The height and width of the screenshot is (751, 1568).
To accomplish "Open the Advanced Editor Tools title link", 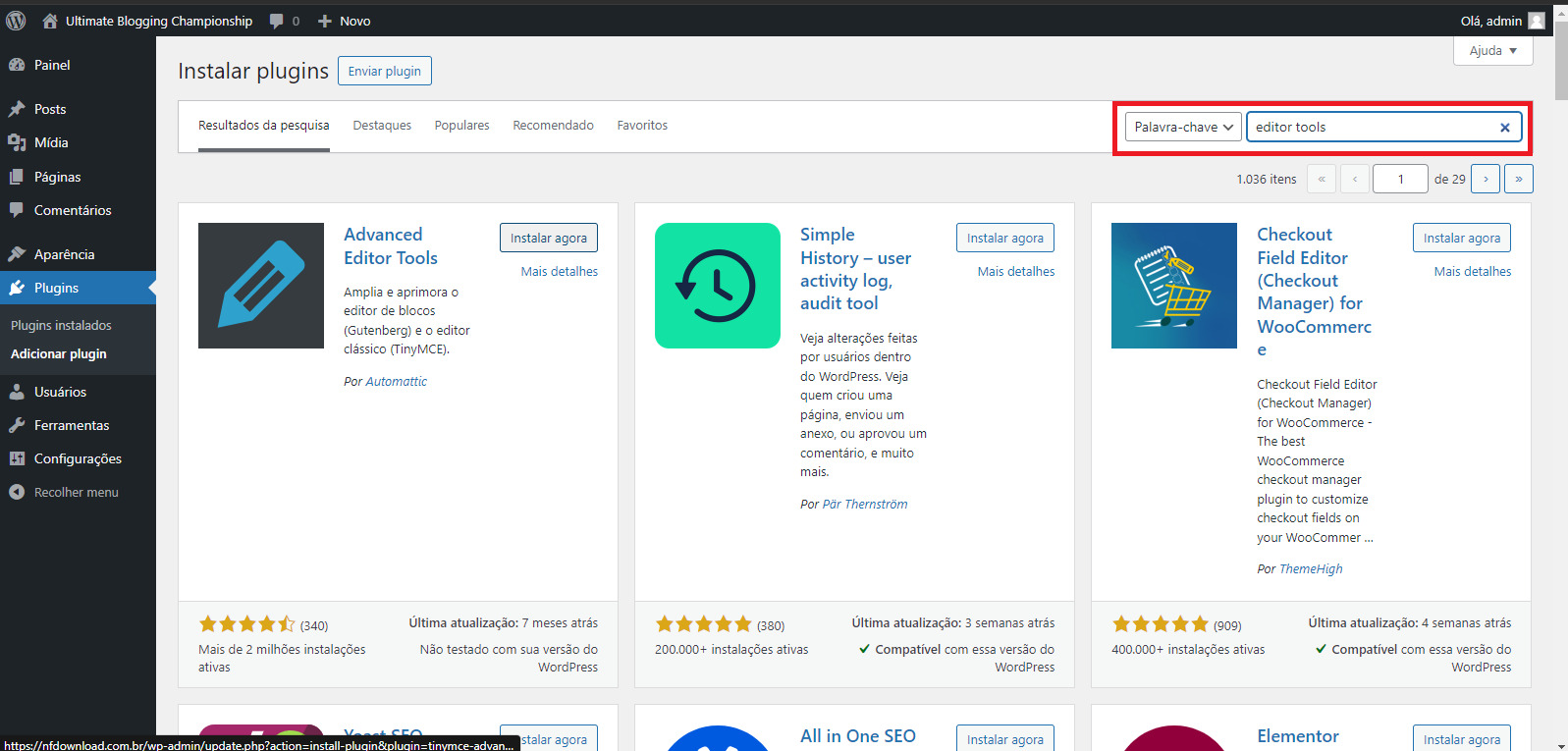I will coord(391,246).
